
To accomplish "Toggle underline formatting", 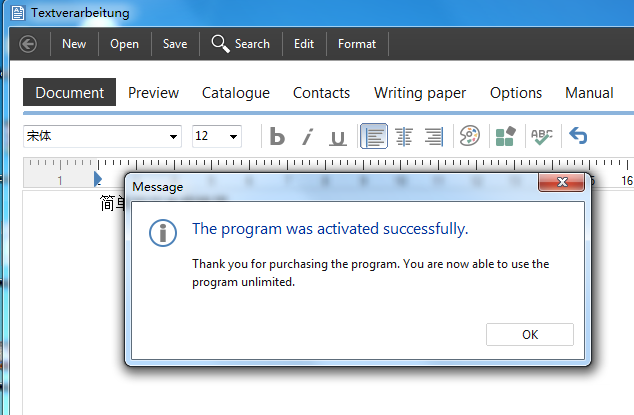I will point(338,137).
